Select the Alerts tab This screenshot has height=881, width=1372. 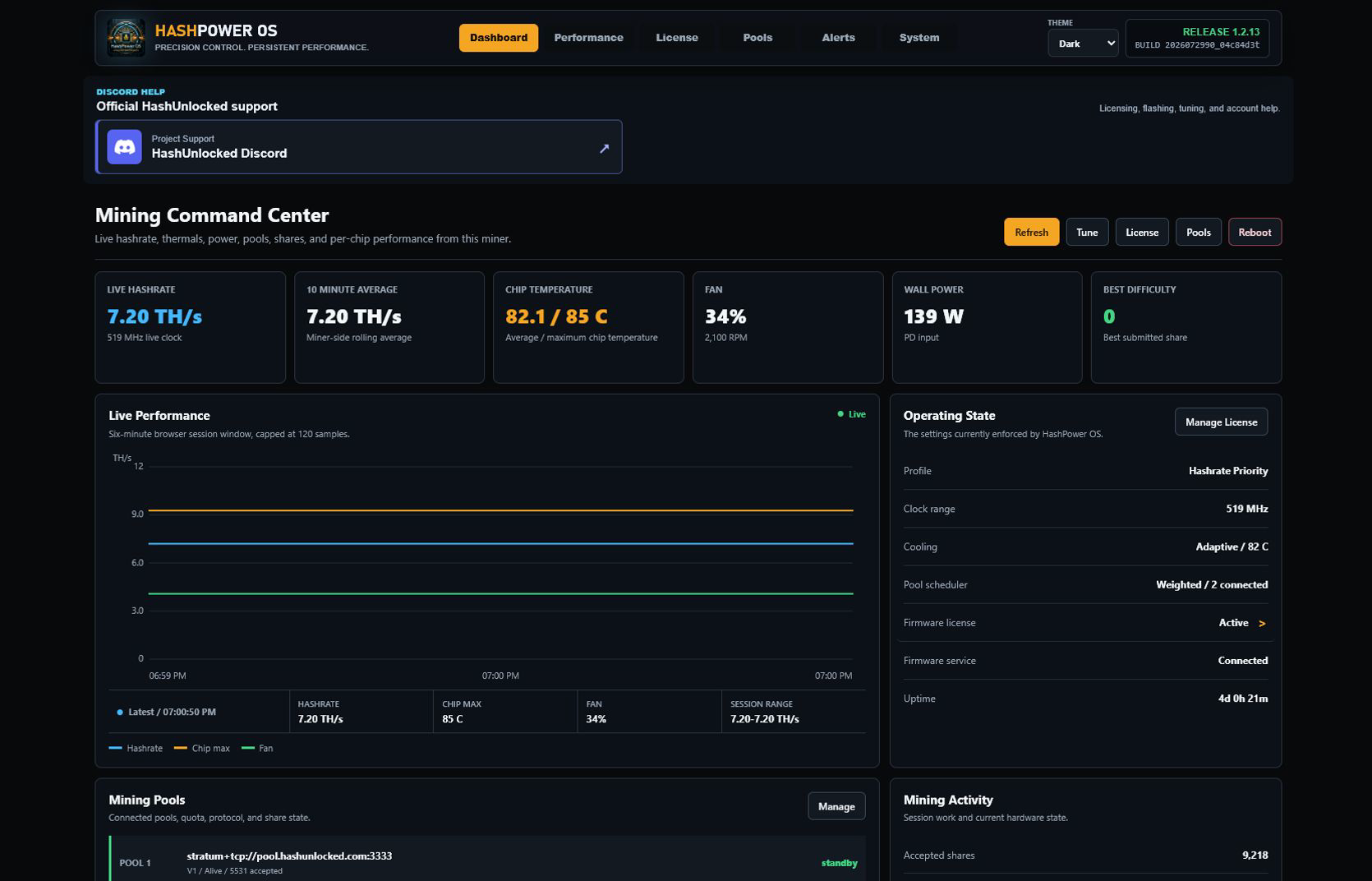838,38
